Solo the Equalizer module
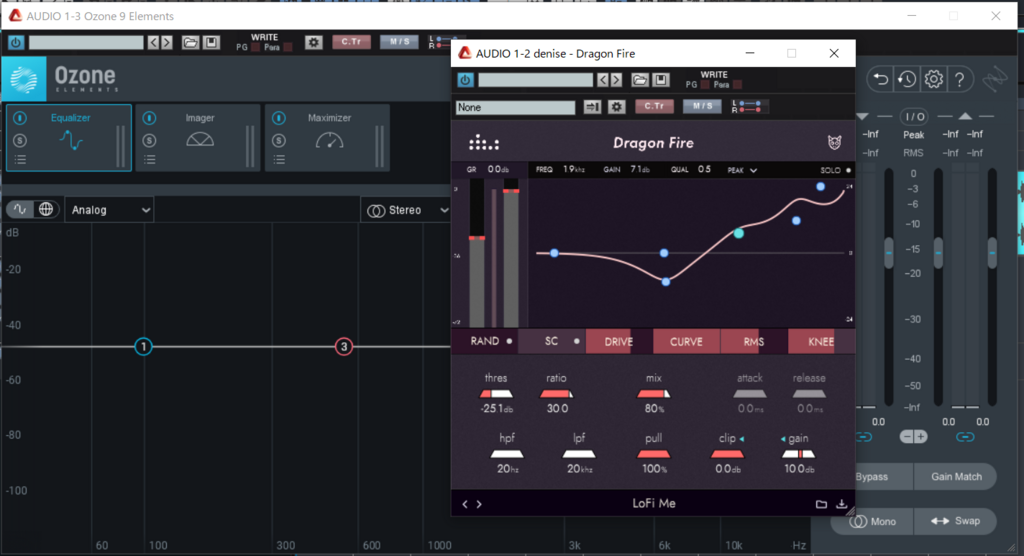The image size is (1024, 556). (20, 140)
